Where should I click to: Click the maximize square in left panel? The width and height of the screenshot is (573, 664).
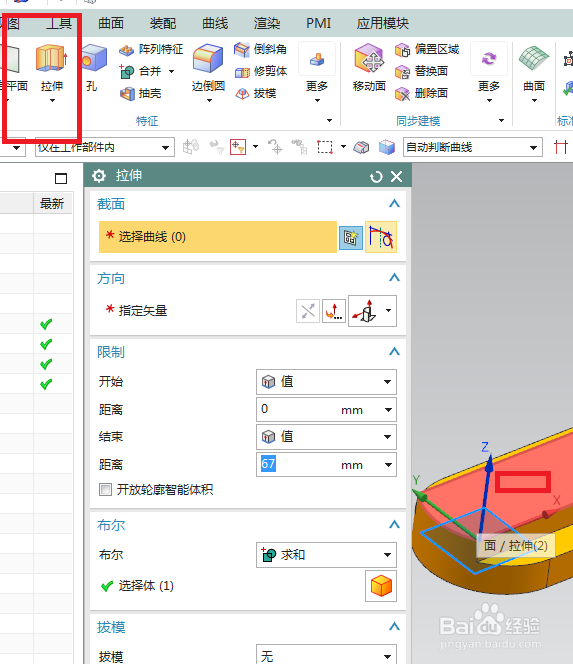(x=61, y=179)
